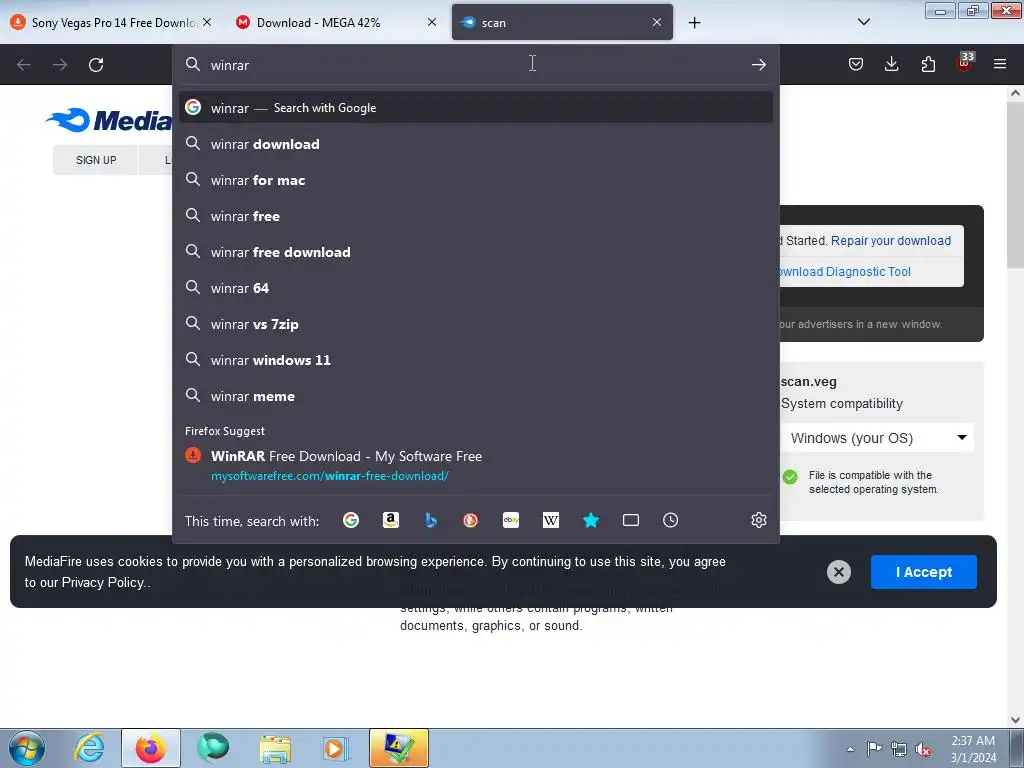Select the winrar vs 7zip suggestion
This screenshot has height=768, width=1024.
coord(475,323)
